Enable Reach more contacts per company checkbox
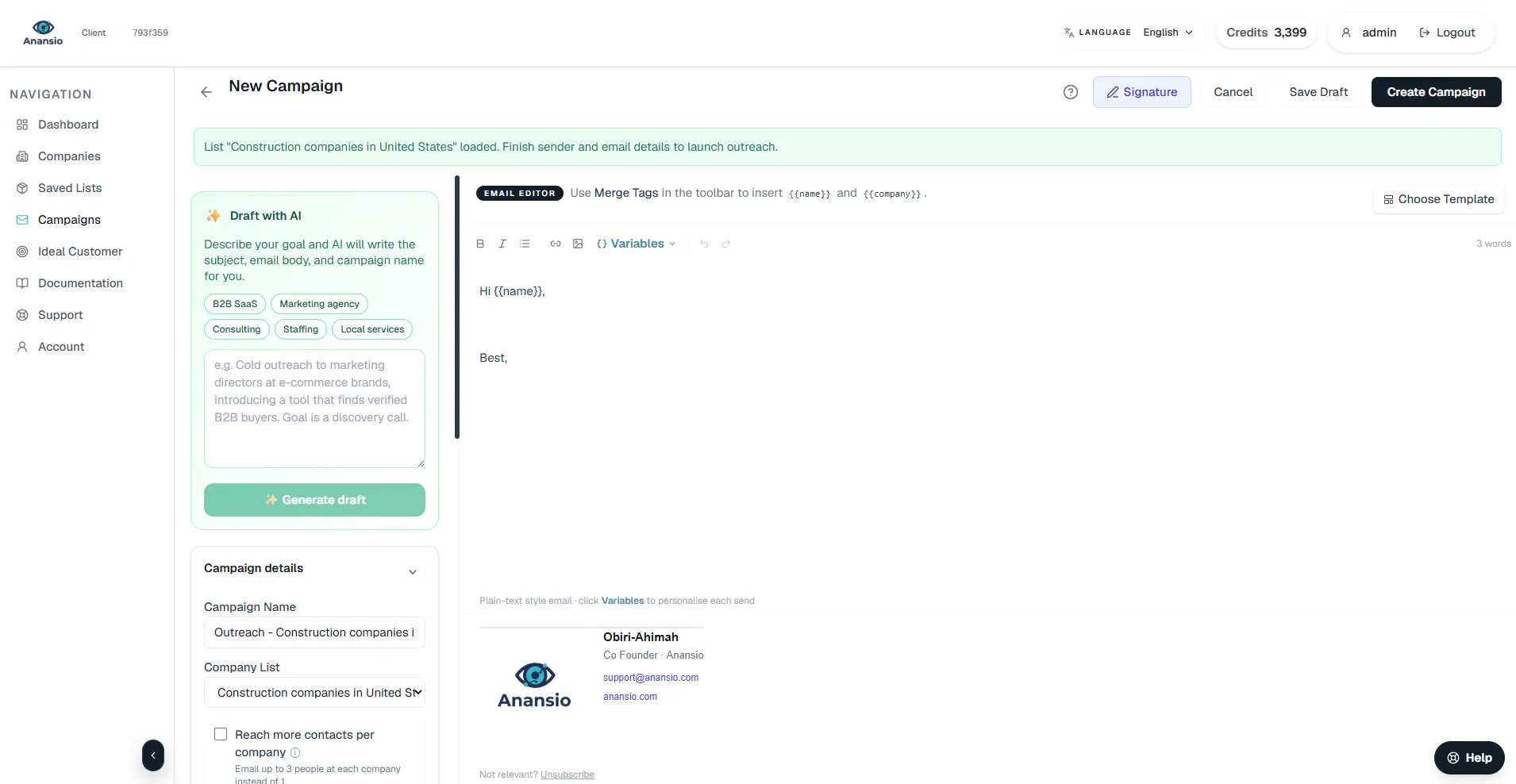Image resolution: width=1516 pixels, height=784 pixels. tap(221, 734)
